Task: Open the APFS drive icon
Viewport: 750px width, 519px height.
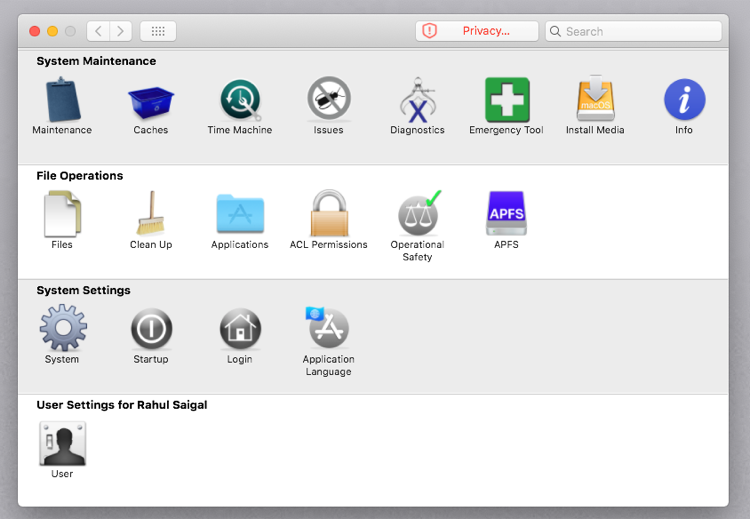Action: 507,213
